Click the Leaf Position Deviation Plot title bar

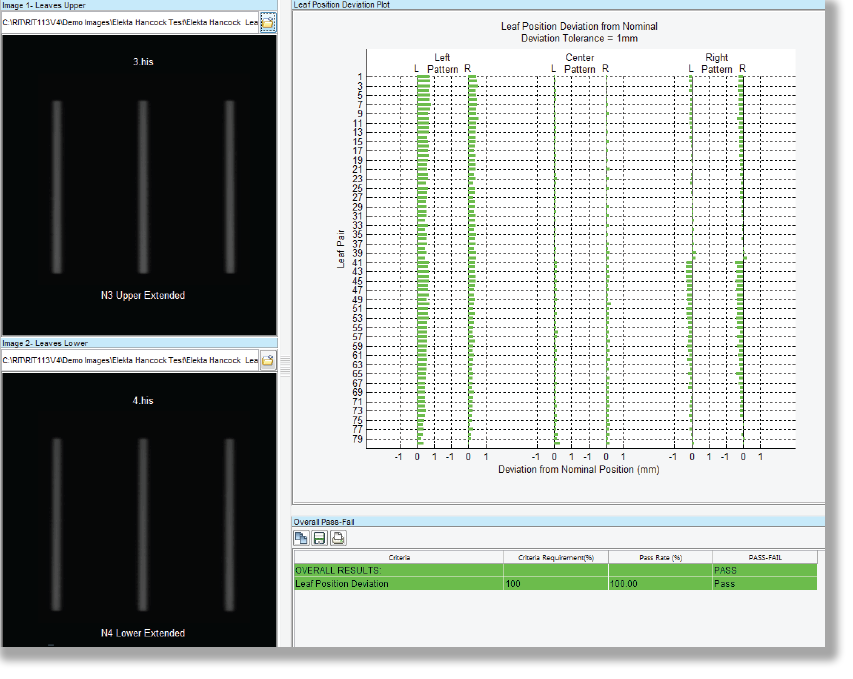tap(558, 5)
